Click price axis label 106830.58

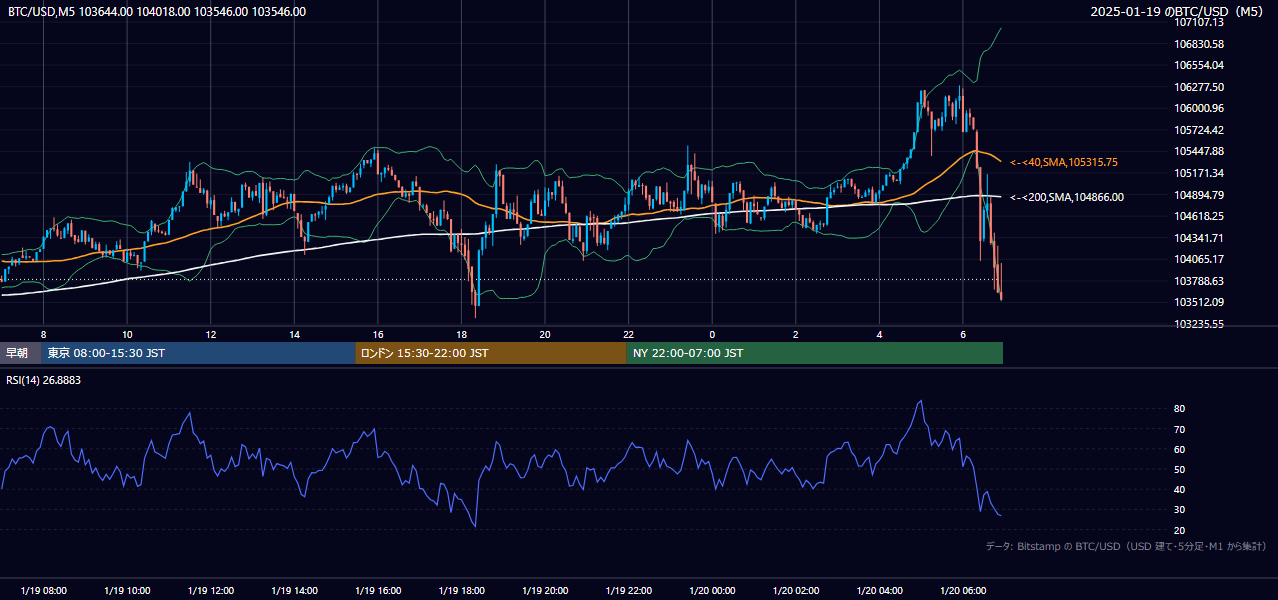[x=1199, y=44]
